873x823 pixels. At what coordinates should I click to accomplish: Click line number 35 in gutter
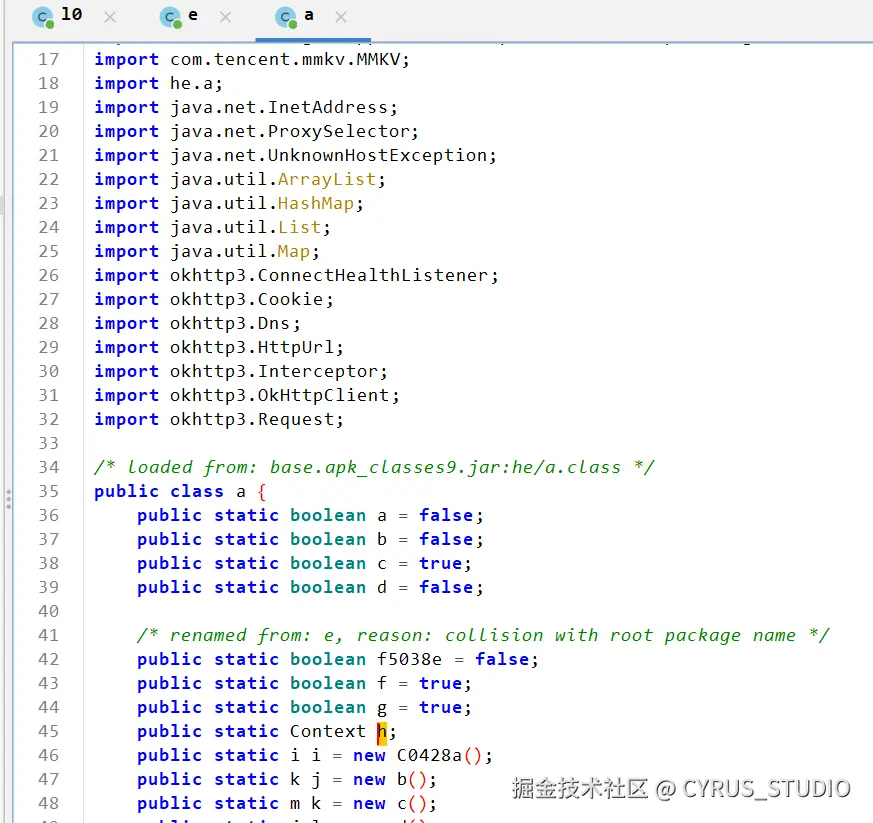click(x=48, y=492)
